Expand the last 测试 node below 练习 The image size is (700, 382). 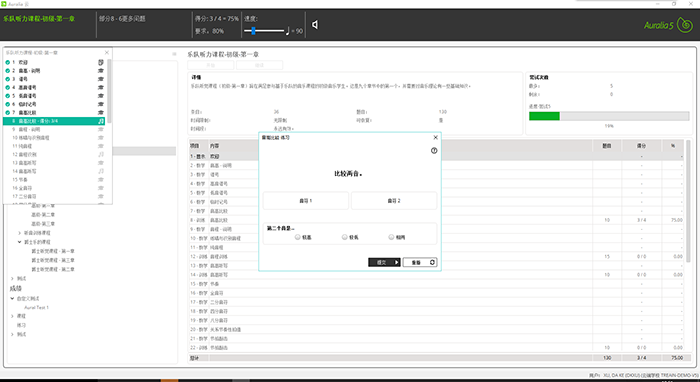(12, 334)
